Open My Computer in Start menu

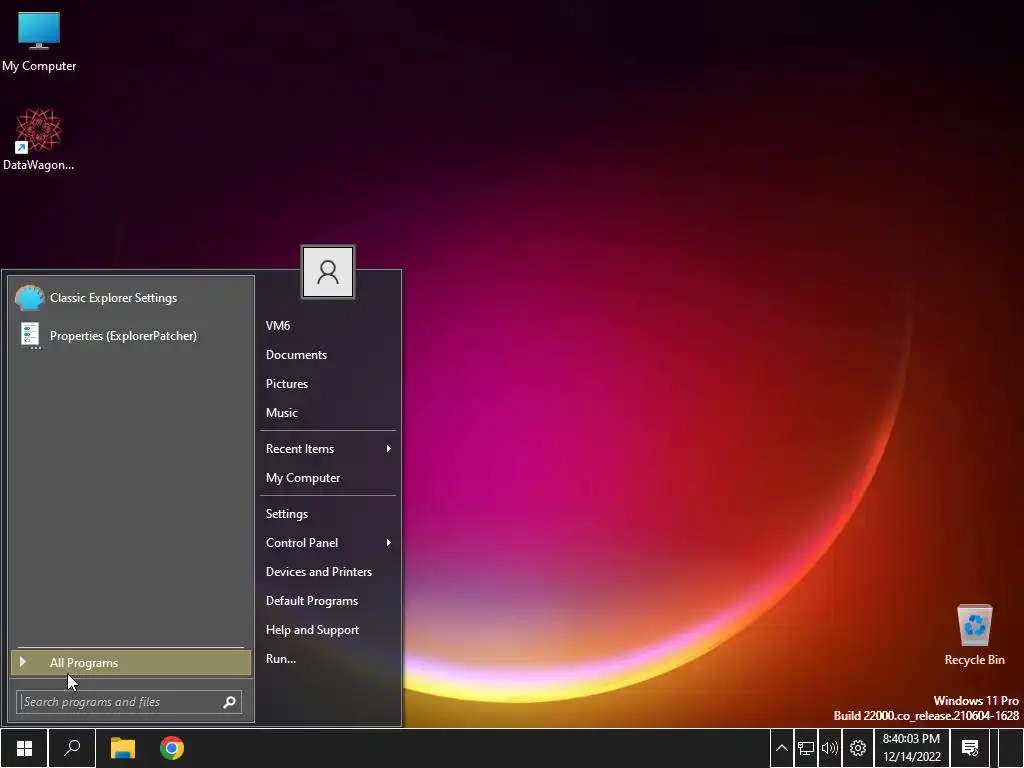coord(328,477)
